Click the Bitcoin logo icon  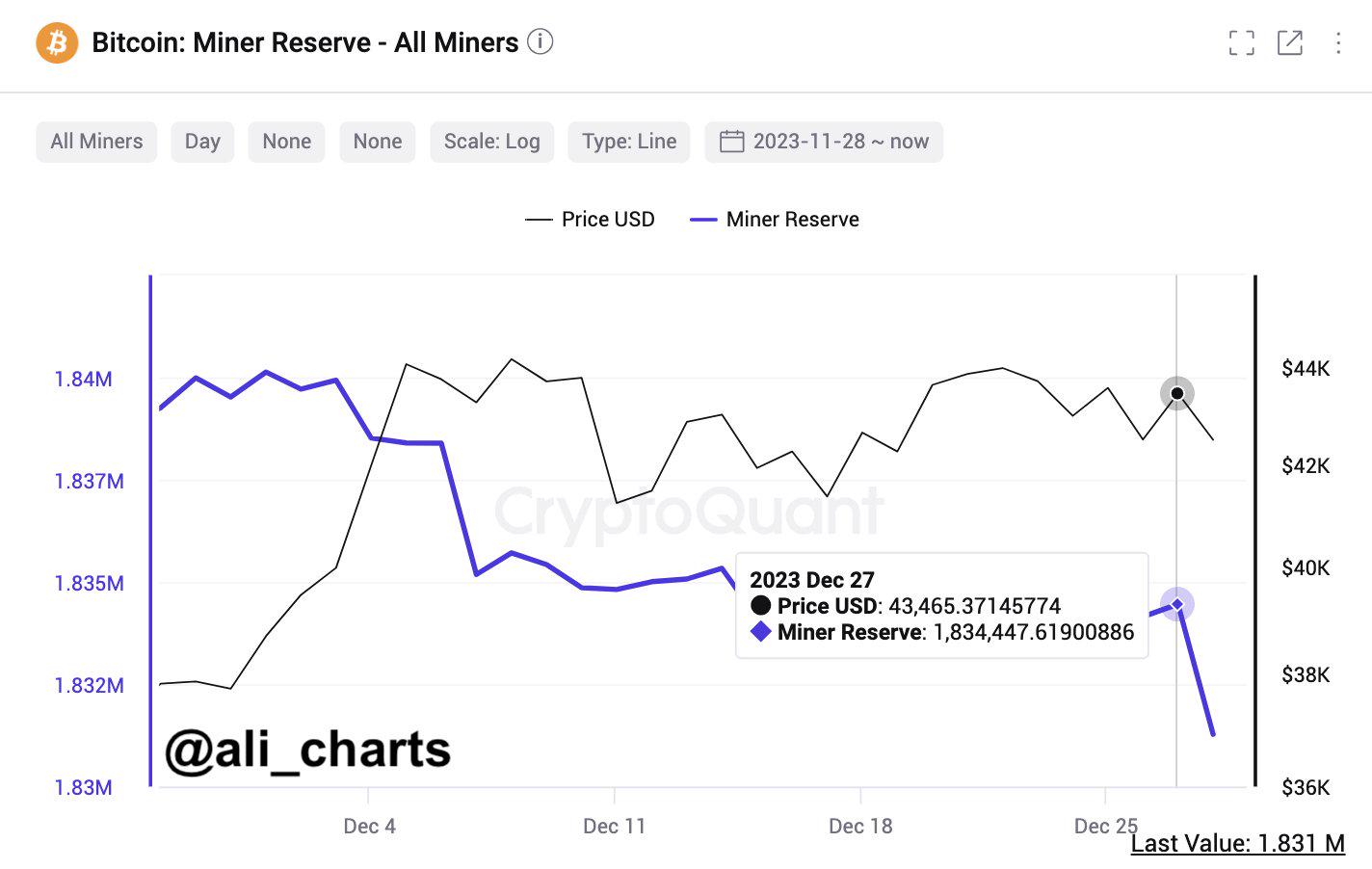point(55,42)
